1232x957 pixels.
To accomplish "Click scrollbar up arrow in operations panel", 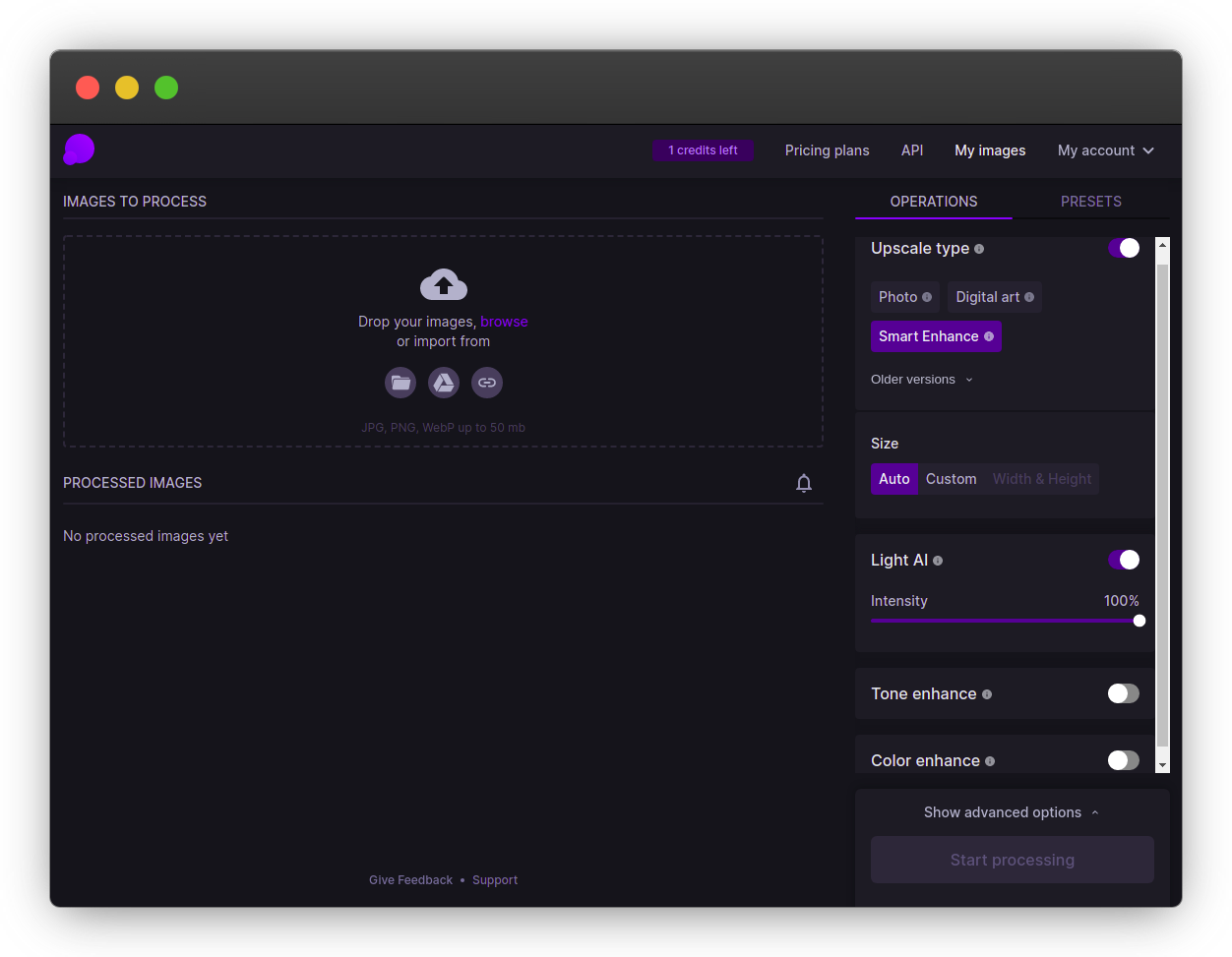I will pyautogui.click(x=1163, y=245).
